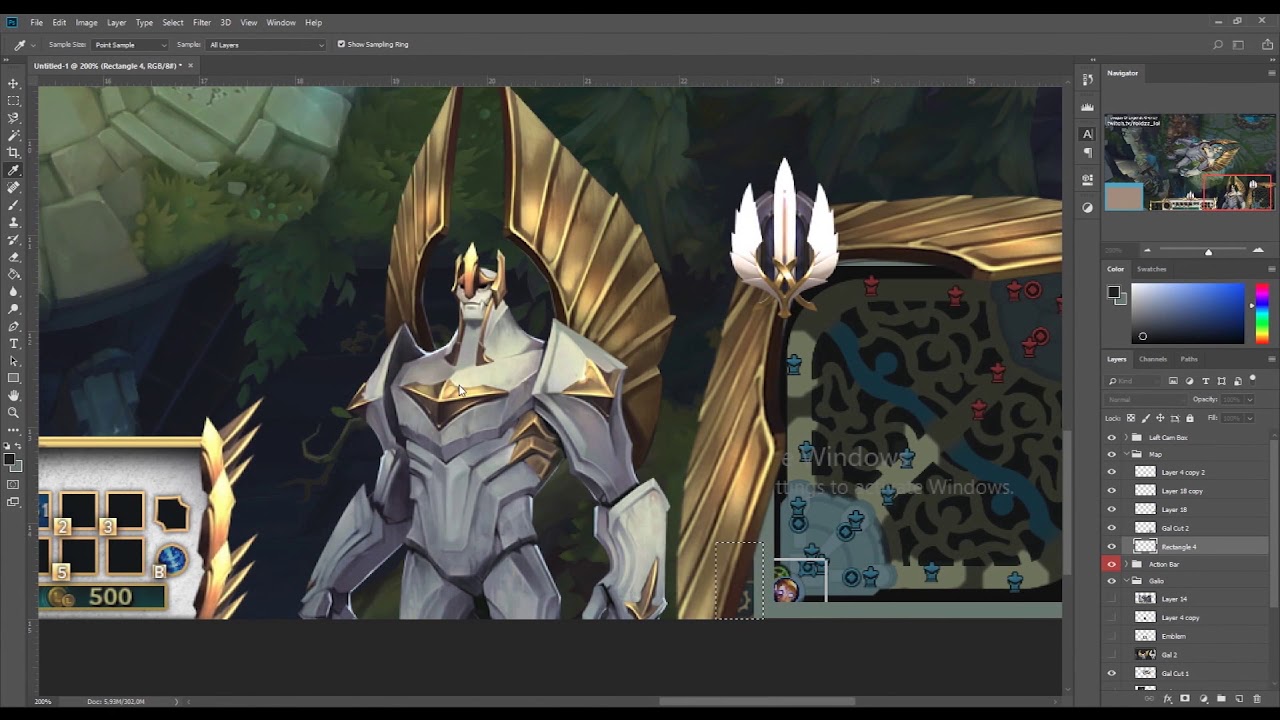Expand the Left Cam Box group
The image size is (1280, 720).
(x=1126, y=437)
